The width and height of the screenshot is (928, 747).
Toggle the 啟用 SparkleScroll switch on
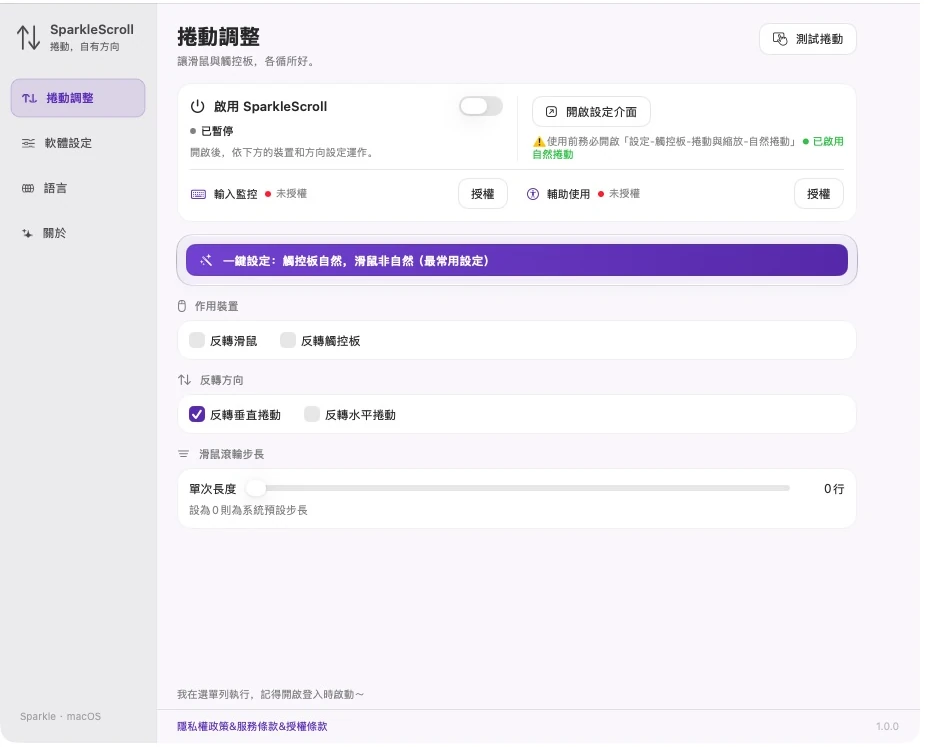coord(481,107)
